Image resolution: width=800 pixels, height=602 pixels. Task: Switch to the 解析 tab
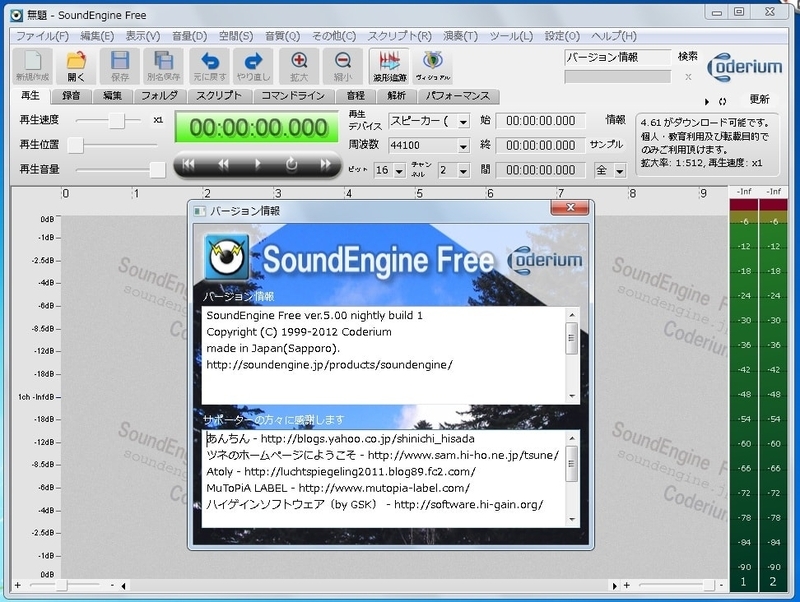tap(396, 96)
